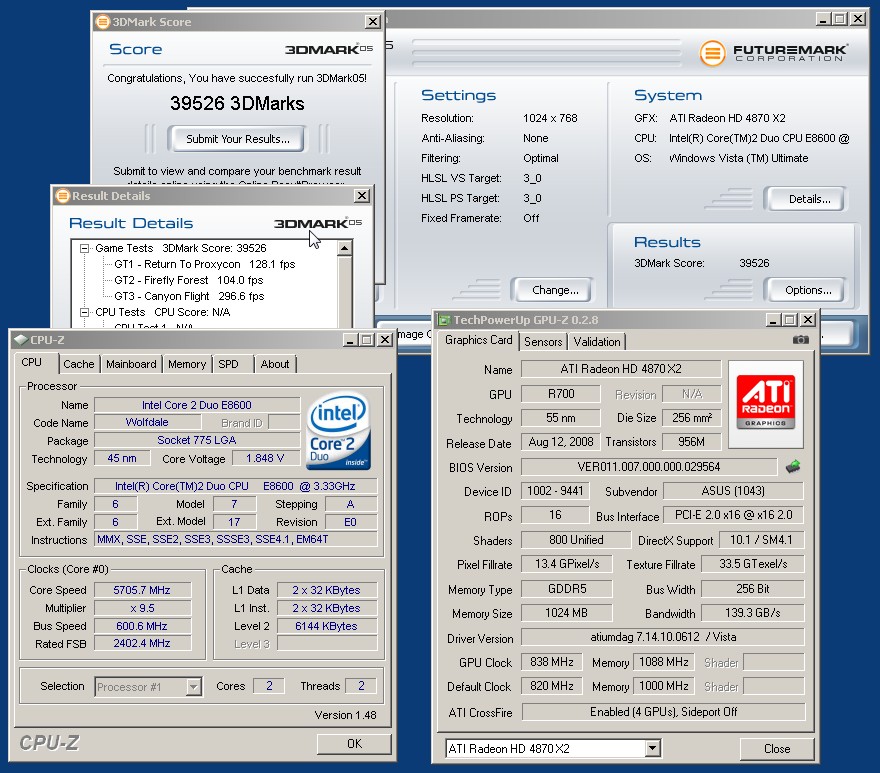Click the Driver Version field in GPU-Z
This screenshot has width=880, height=773.
click(663, 637)
